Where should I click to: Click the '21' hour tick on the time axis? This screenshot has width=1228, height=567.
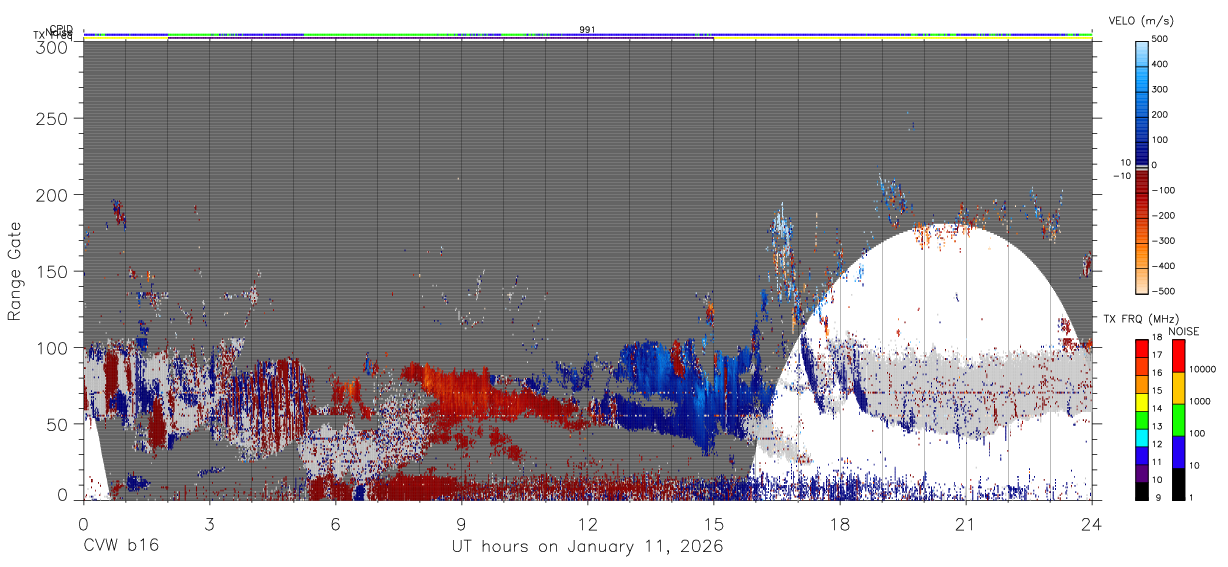(x=965, y=523)
